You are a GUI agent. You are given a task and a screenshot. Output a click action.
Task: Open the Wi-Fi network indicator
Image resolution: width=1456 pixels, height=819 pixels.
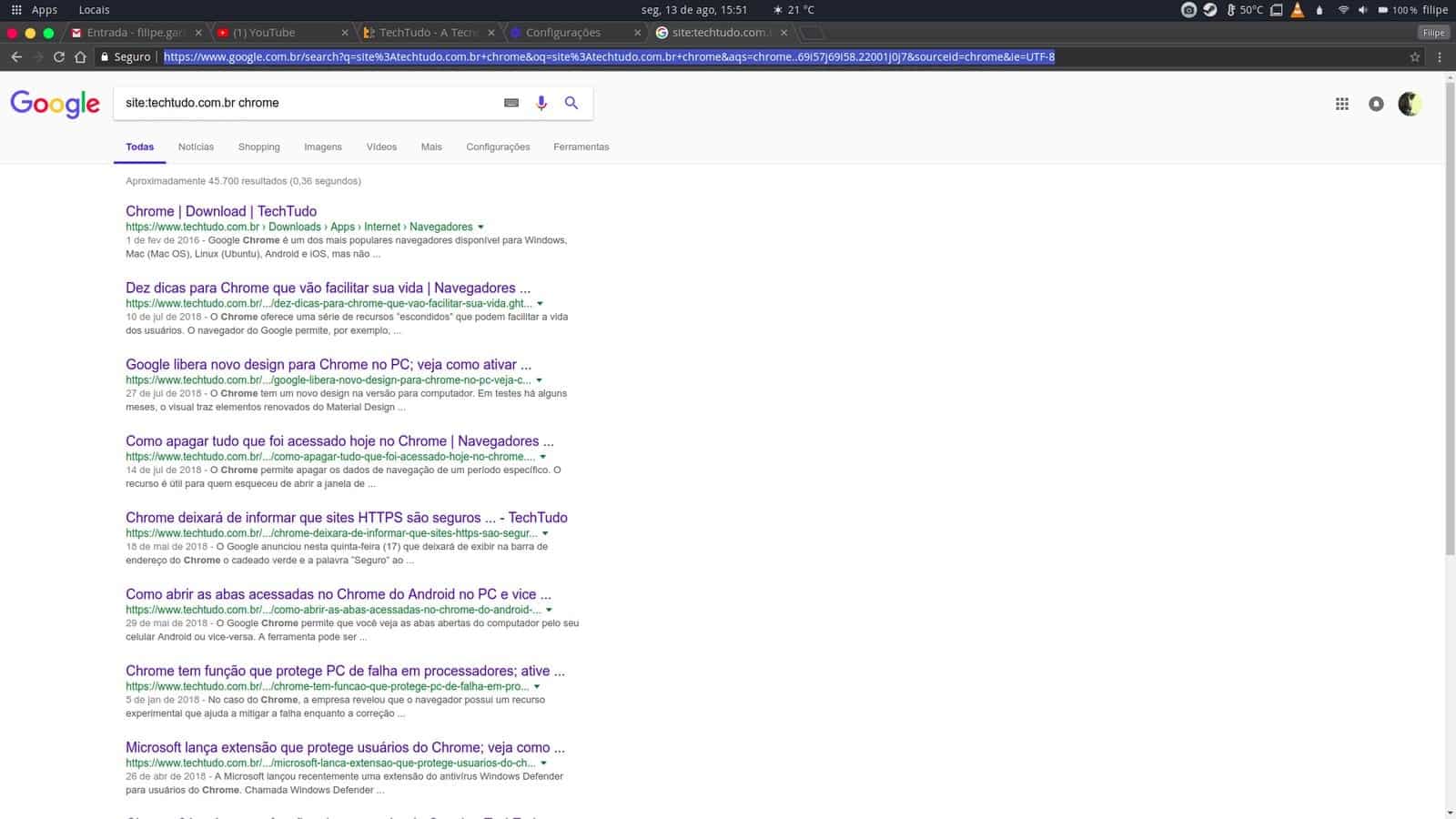pos(1343,10)
